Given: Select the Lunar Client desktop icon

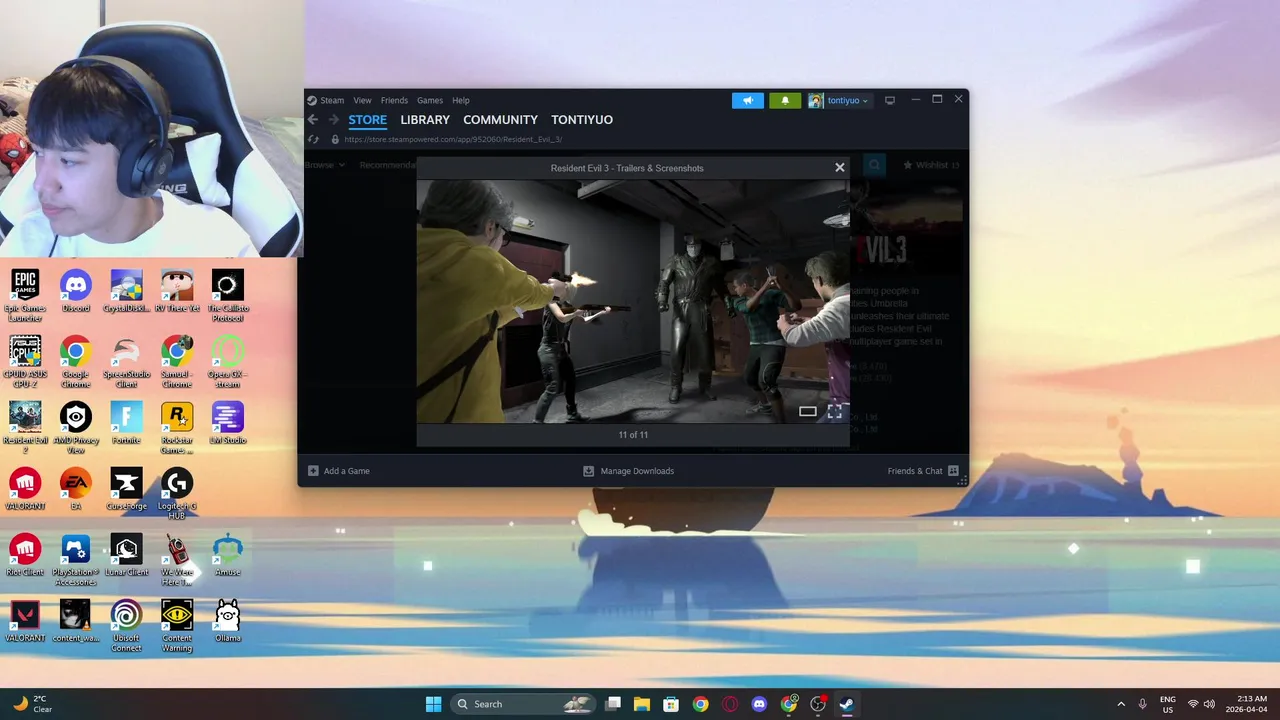Looking at the screenshot, I should pyautogui.click(x=127, y=555).
